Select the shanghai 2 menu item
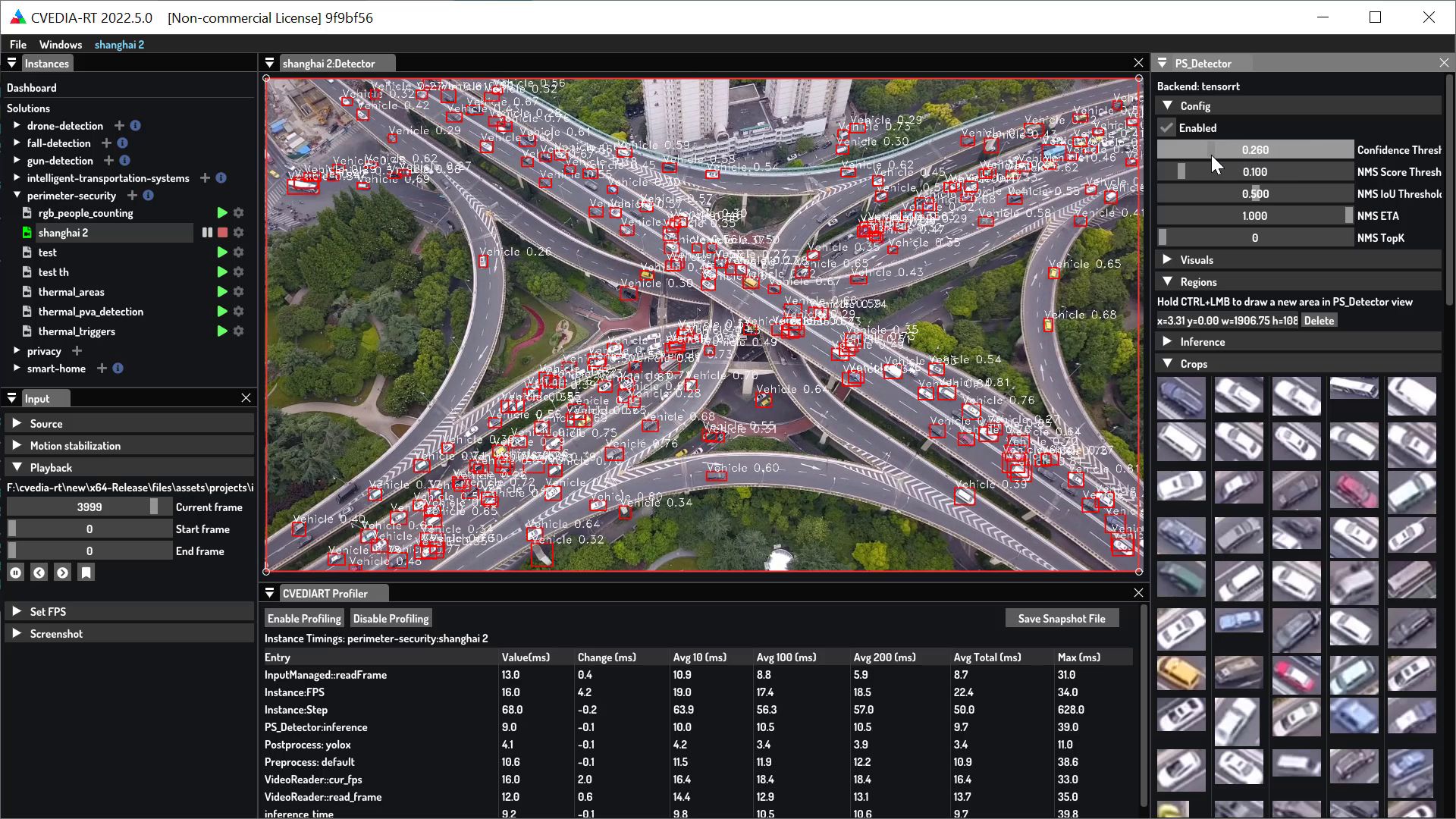1456x819 pixels. 119,44
